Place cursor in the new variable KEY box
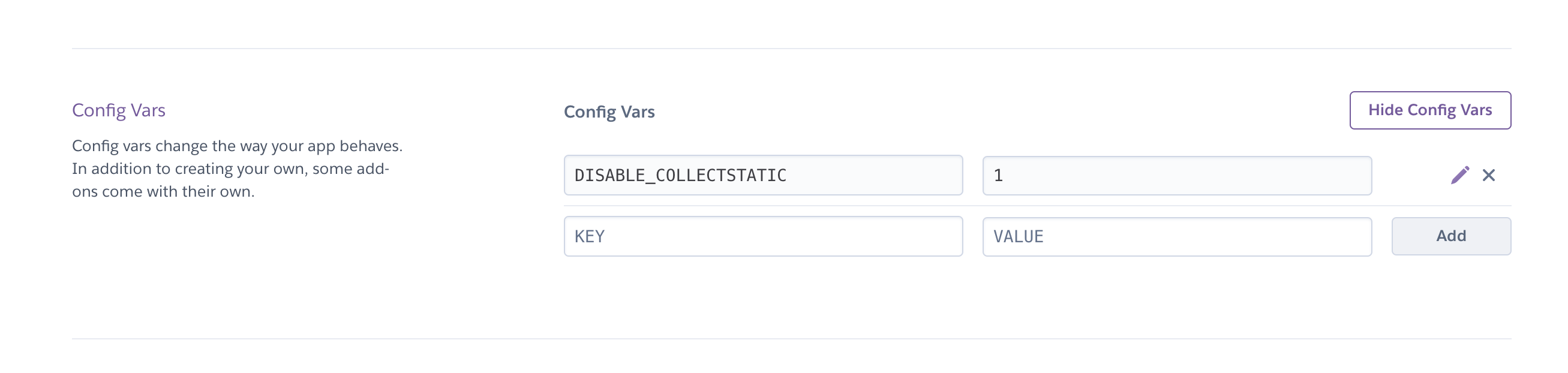This screenshot has height=373, width=1568. [x=762, y=236]
